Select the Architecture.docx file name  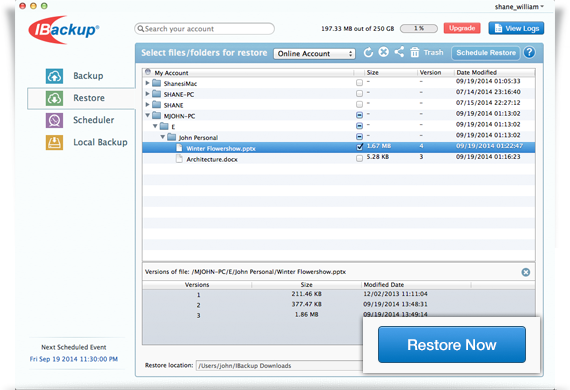click(212, 159)
